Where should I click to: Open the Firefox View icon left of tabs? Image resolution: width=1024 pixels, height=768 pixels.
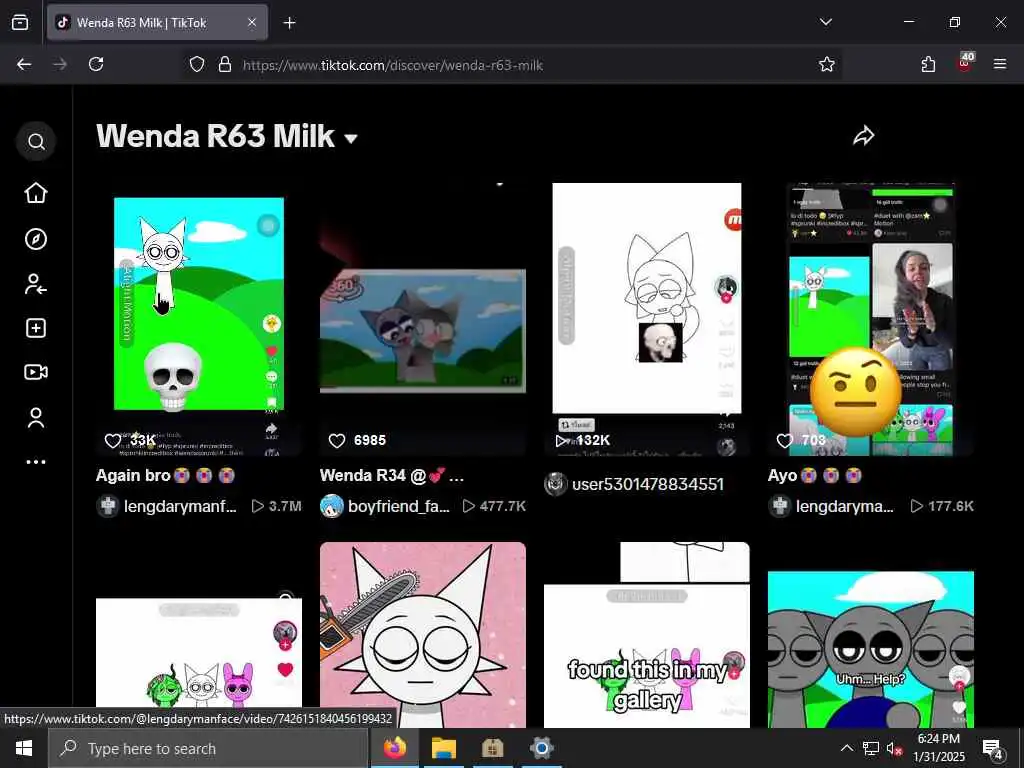[20, 22]
